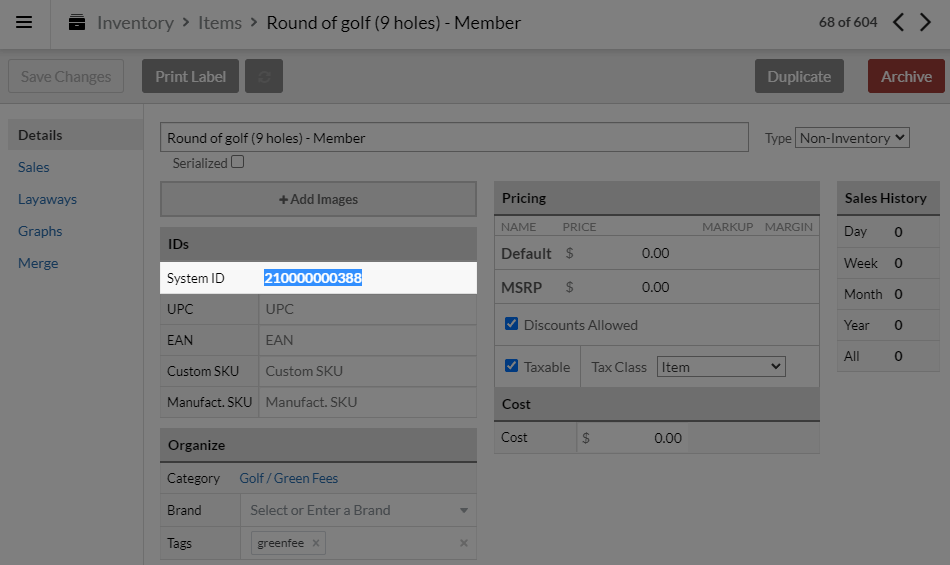This screenshot has height=565, width=950.
Task: Clear all tags with the x
Action: pyautogui.click(x=463, y=543)
